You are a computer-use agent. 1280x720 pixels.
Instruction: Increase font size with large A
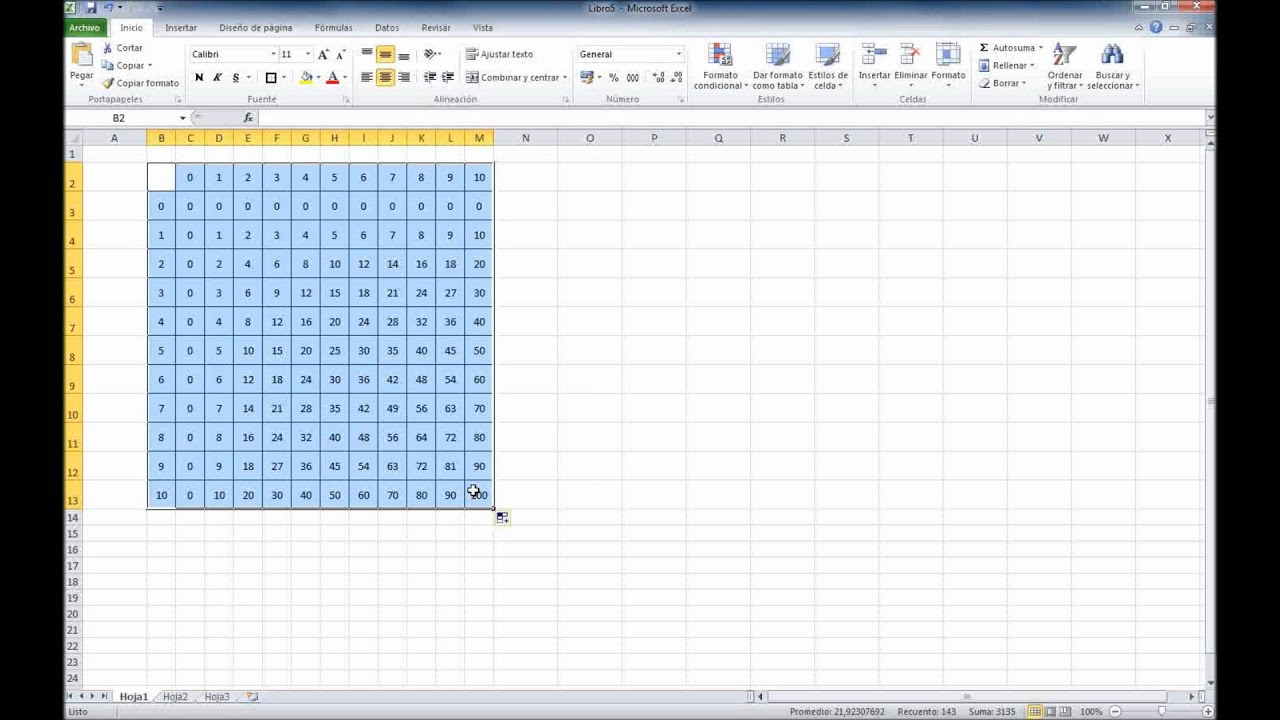pyautogui.click(x=323, y=54)
